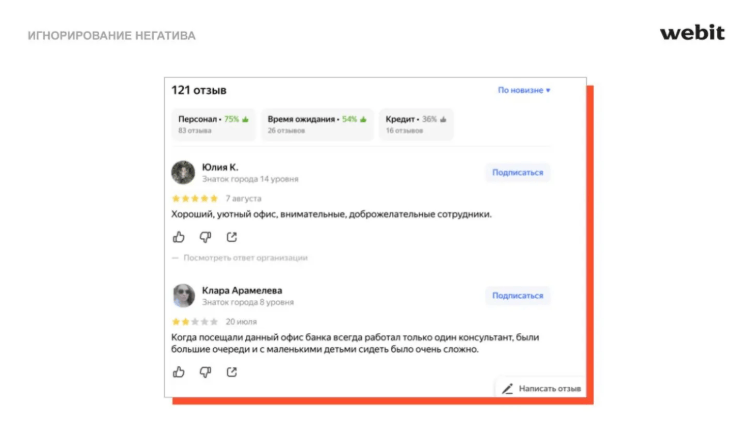The height and width of the screenshot is (437, 747).
Task: Open the Клара Арамелева profile name link
Action: pyautogui.click(x=242, y=290)
